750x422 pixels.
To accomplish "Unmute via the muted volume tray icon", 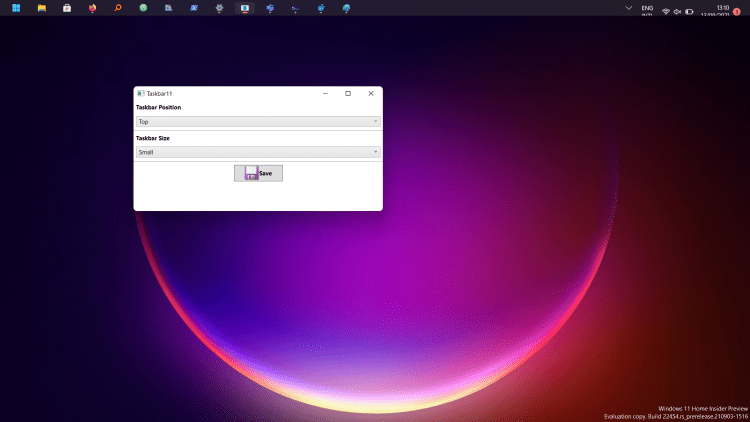I will [x=677, y=11].
